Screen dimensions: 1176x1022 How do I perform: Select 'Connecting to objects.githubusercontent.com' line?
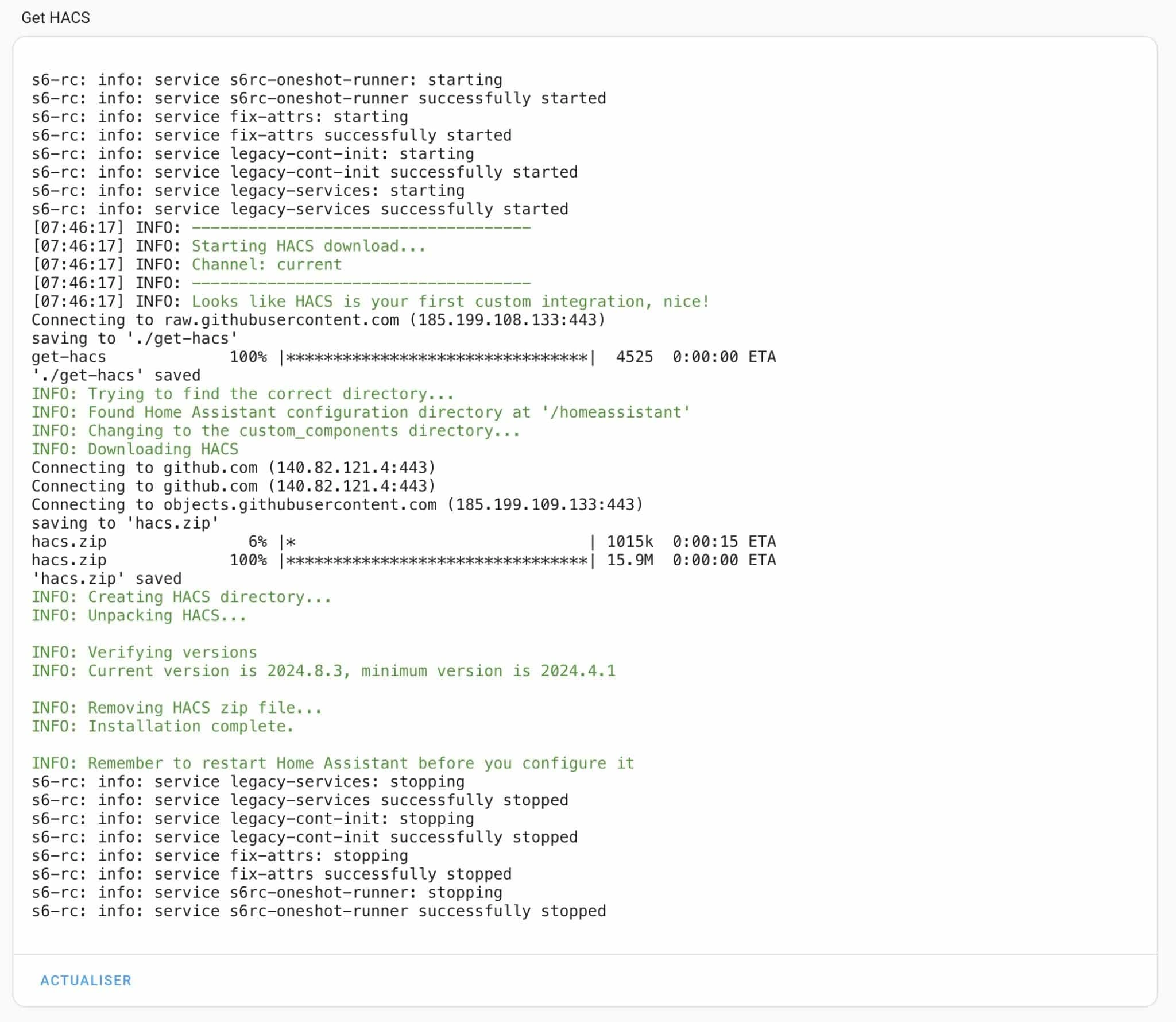pos(338,504)
